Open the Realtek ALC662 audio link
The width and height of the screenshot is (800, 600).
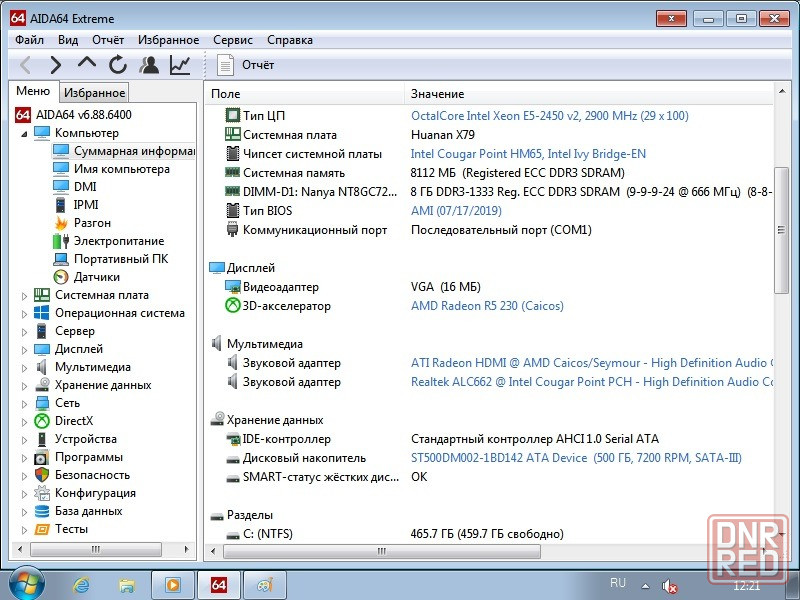[592, 382]
